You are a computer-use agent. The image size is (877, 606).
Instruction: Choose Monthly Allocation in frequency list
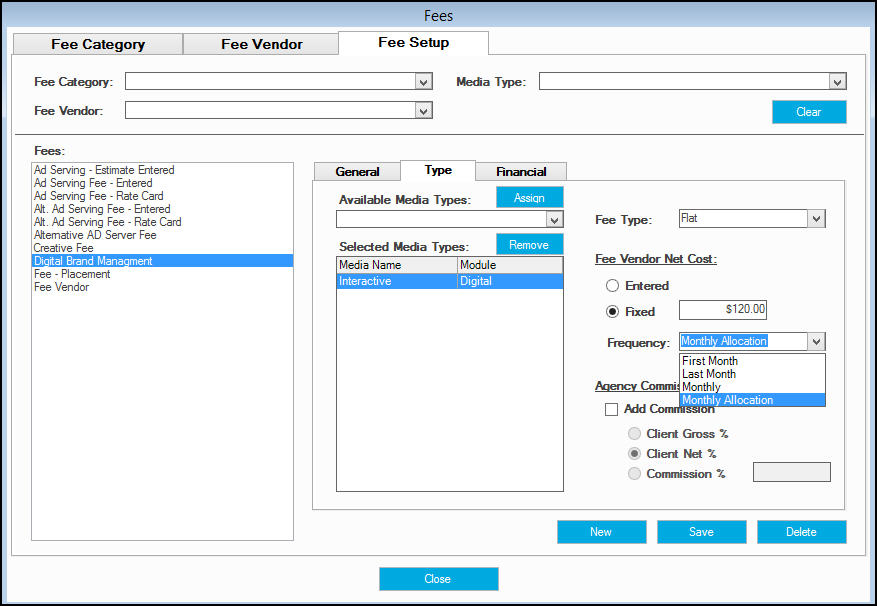coord(752,400)
